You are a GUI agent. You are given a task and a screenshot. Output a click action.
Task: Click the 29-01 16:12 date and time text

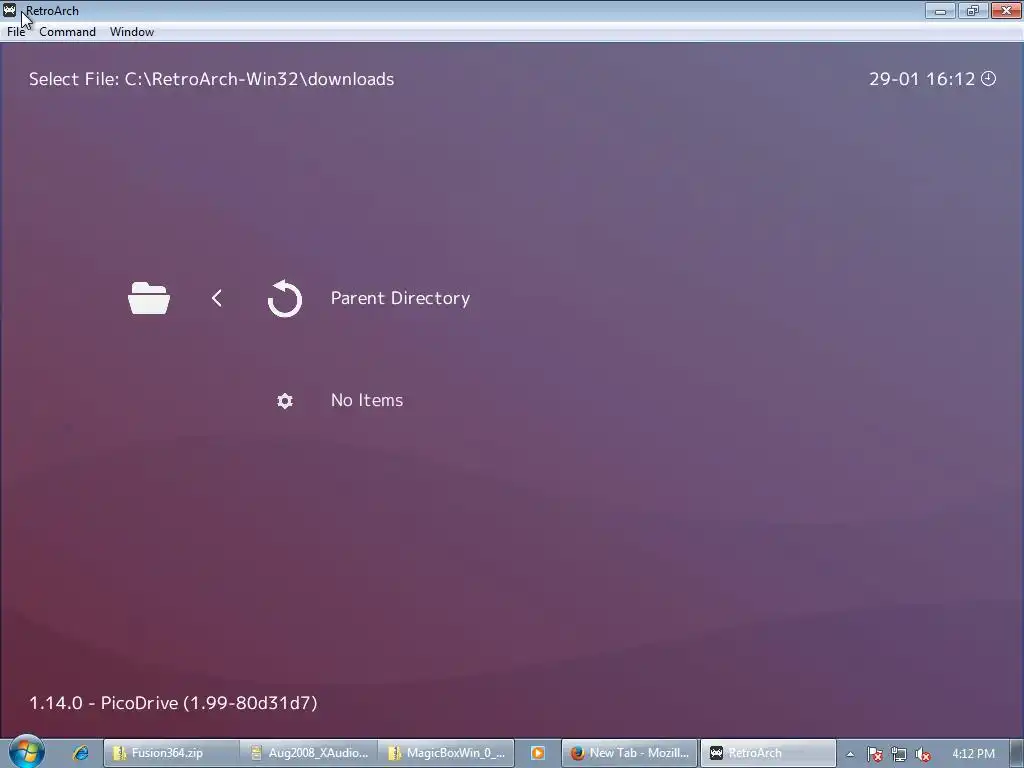[922, 79]
